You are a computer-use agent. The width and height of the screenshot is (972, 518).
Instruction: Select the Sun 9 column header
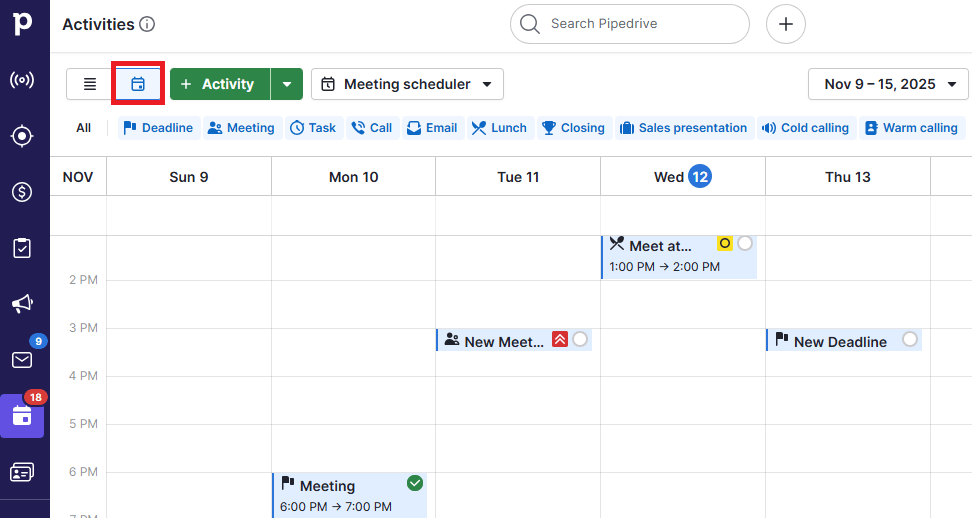(189, 177)
